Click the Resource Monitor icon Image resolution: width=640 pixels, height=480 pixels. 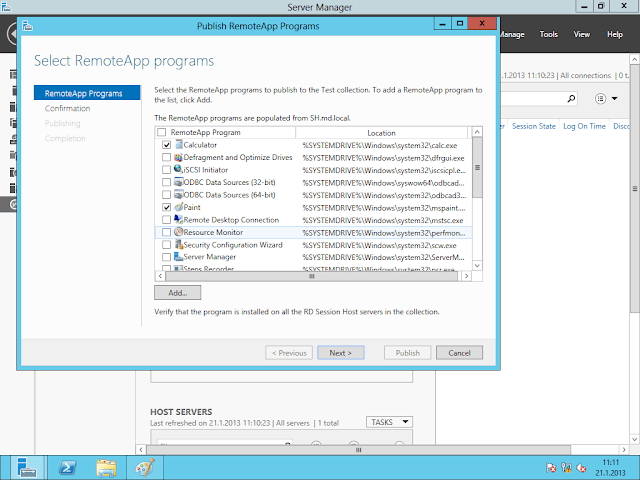[178, 232]
